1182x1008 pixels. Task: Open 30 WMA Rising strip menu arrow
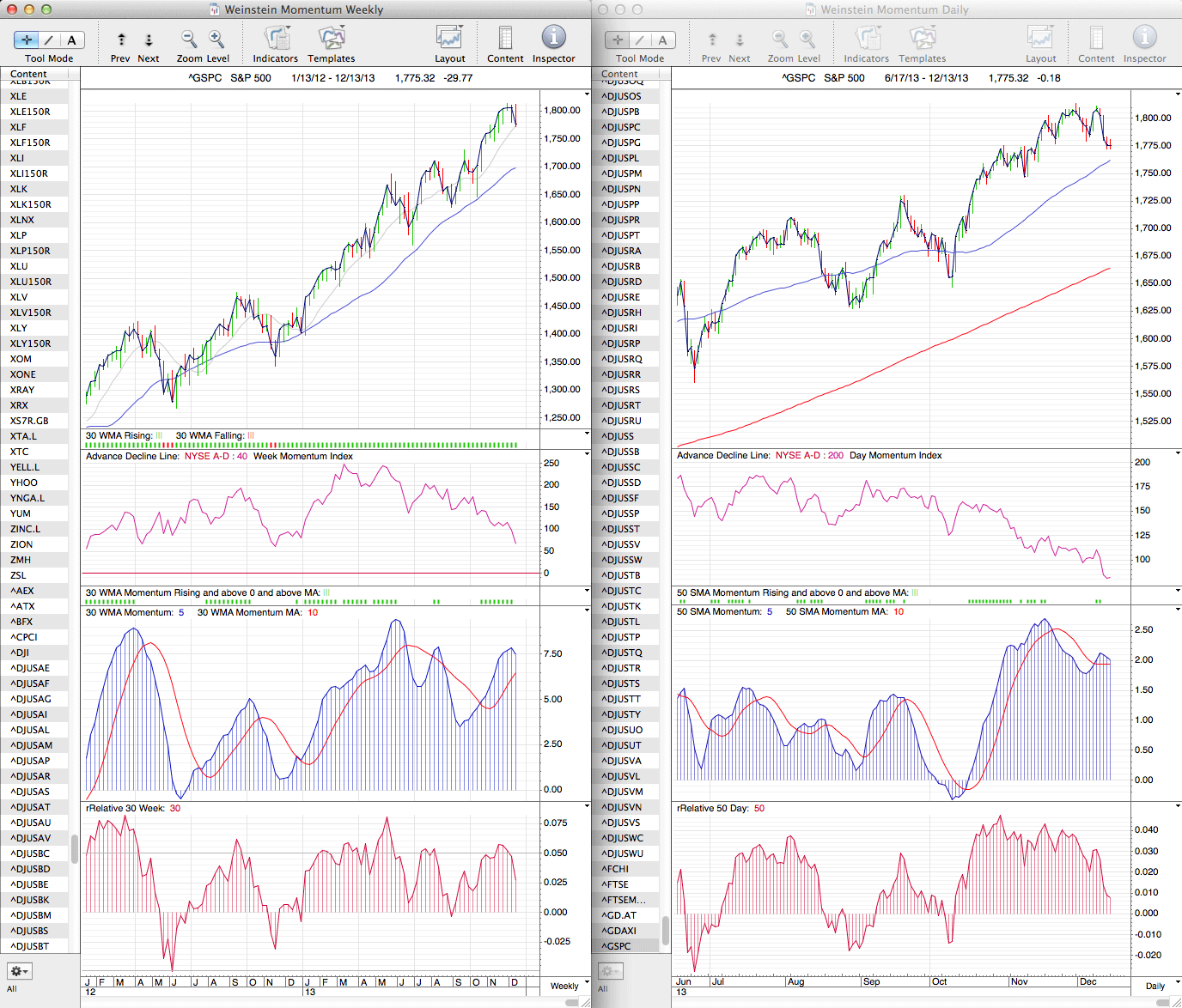coord(588,434)
